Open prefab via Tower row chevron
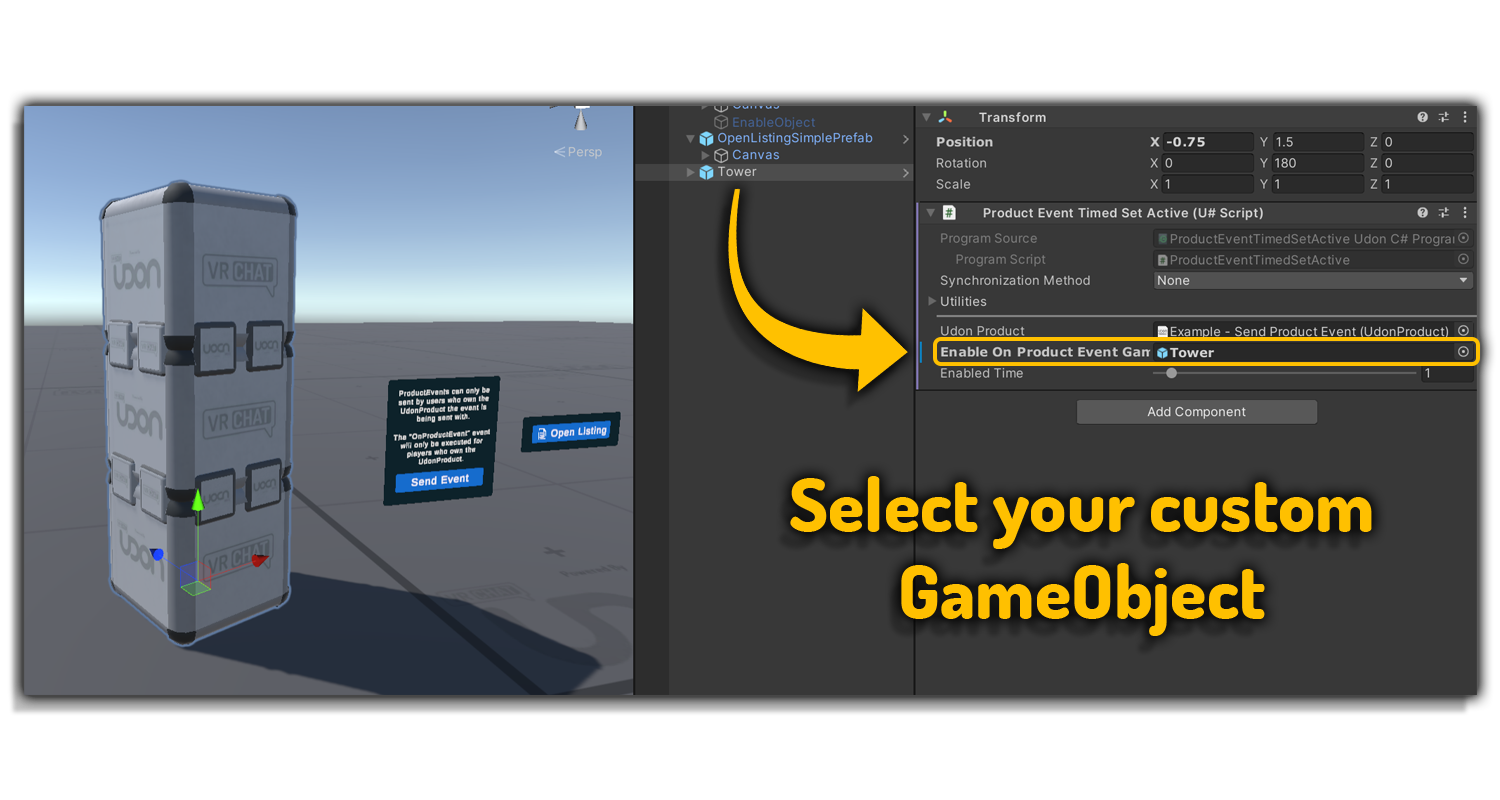 pyautogui.click(x=906, y=173)
